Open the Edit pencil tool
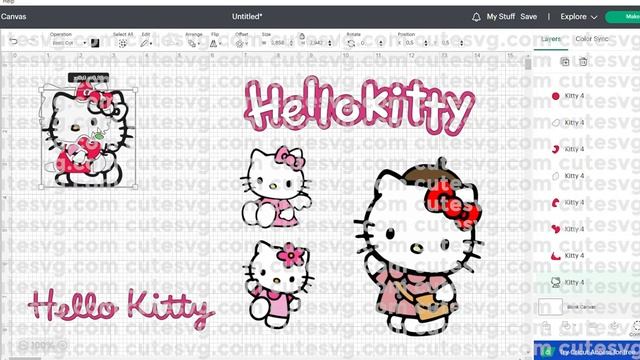This screenshot has height=360, width=640. point(145,43)
